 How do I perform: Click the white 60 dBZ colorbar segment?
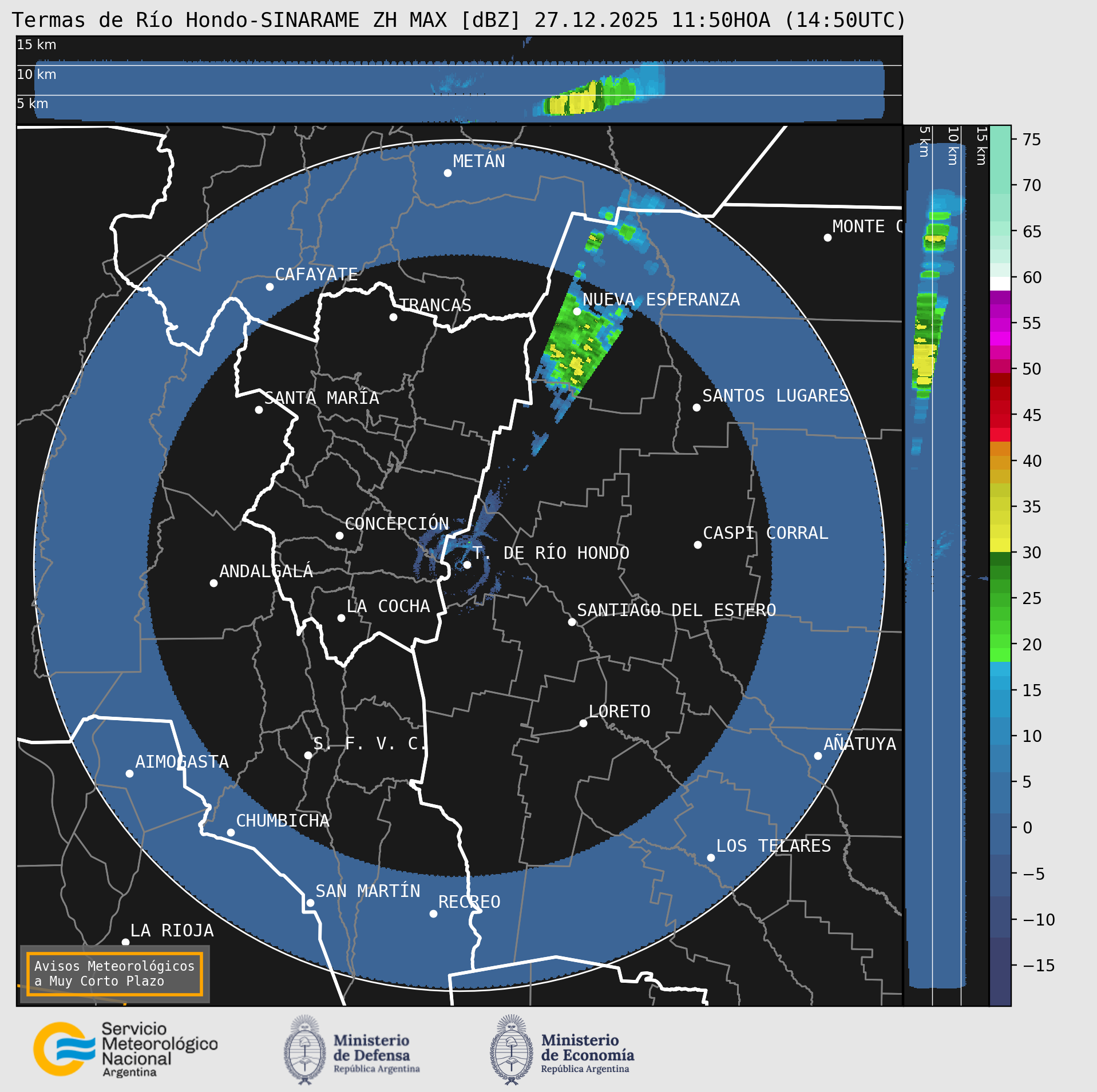[x=1000, y=284]
